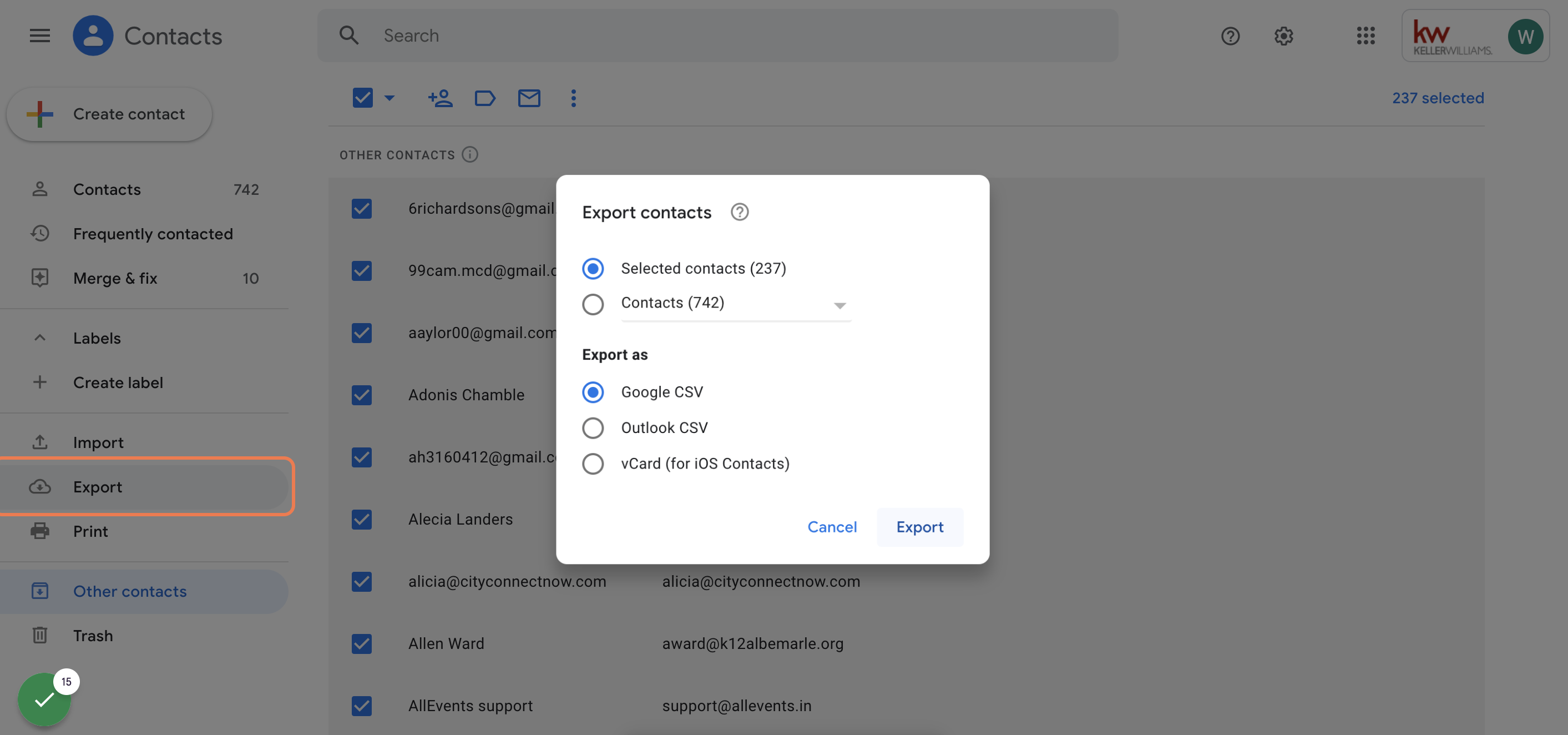Click the Other Contacts info icon

tap(469, 155)
